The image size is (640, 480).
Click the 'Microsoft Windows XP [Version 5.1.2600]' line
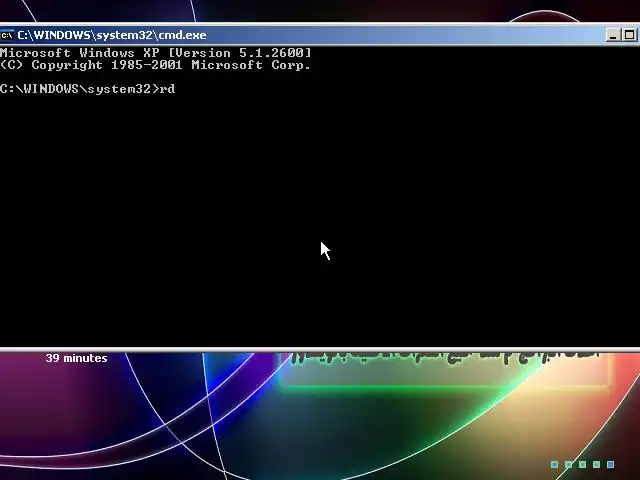tap(156, 53)
